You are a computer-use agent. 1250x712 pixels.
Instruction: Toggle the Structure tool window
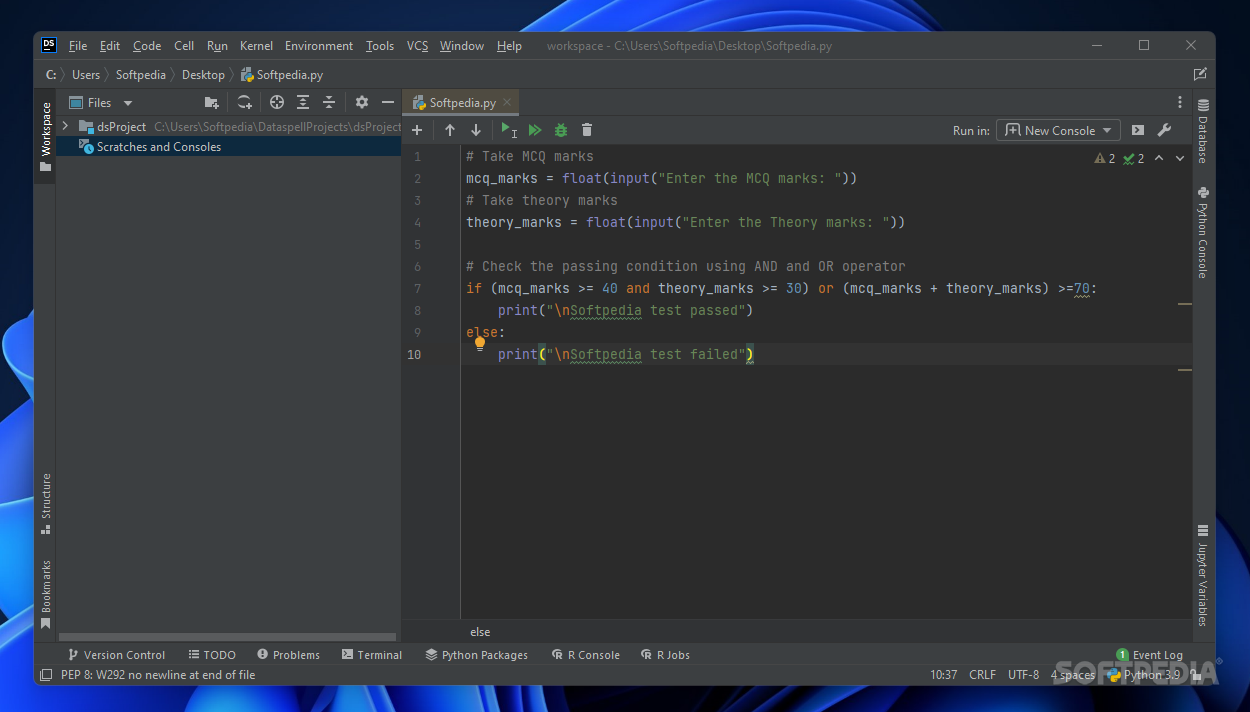(x=45, y=503)
